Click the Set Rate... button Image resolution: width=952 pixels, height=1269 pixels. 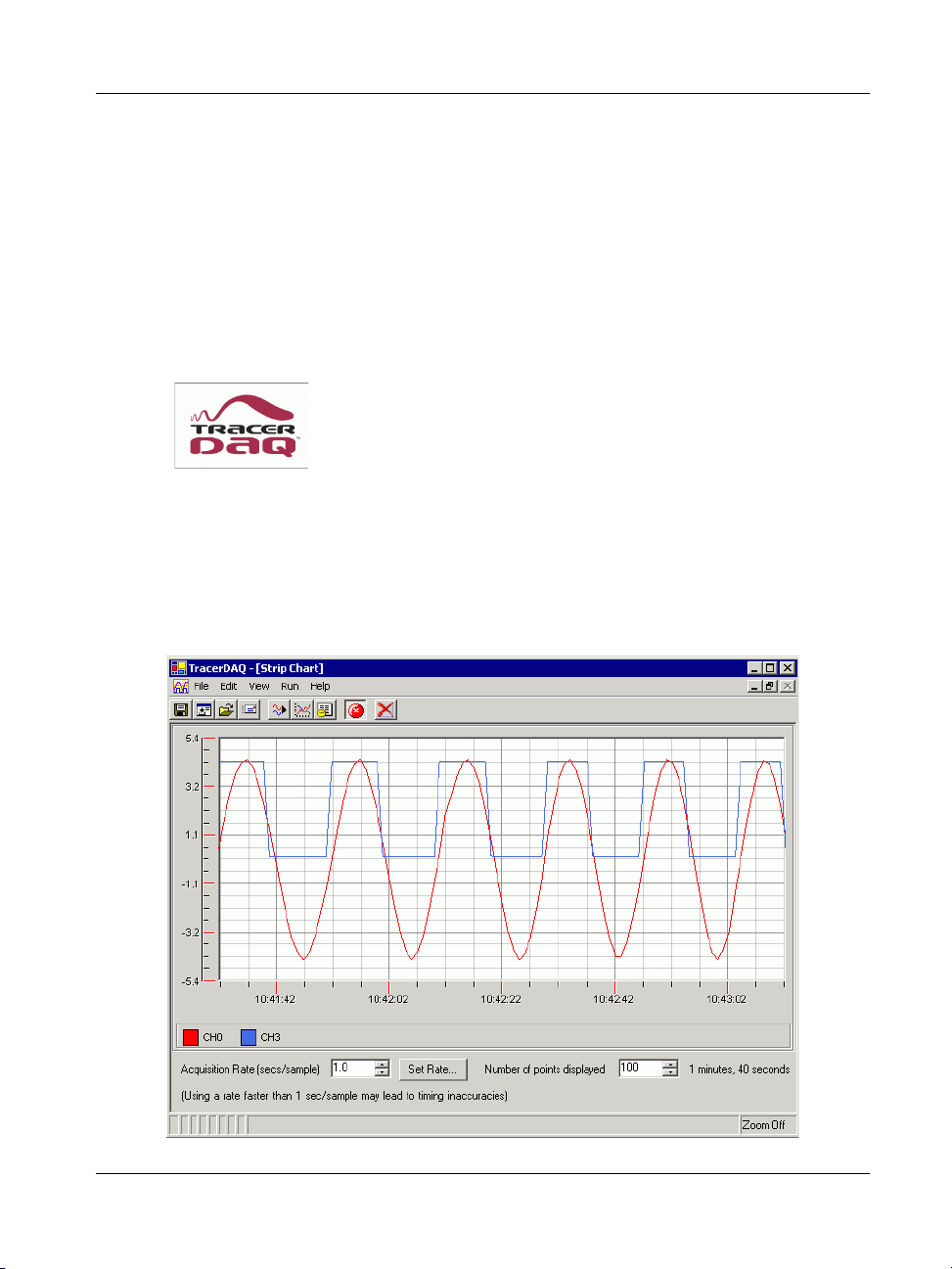tap(432, 1069)
